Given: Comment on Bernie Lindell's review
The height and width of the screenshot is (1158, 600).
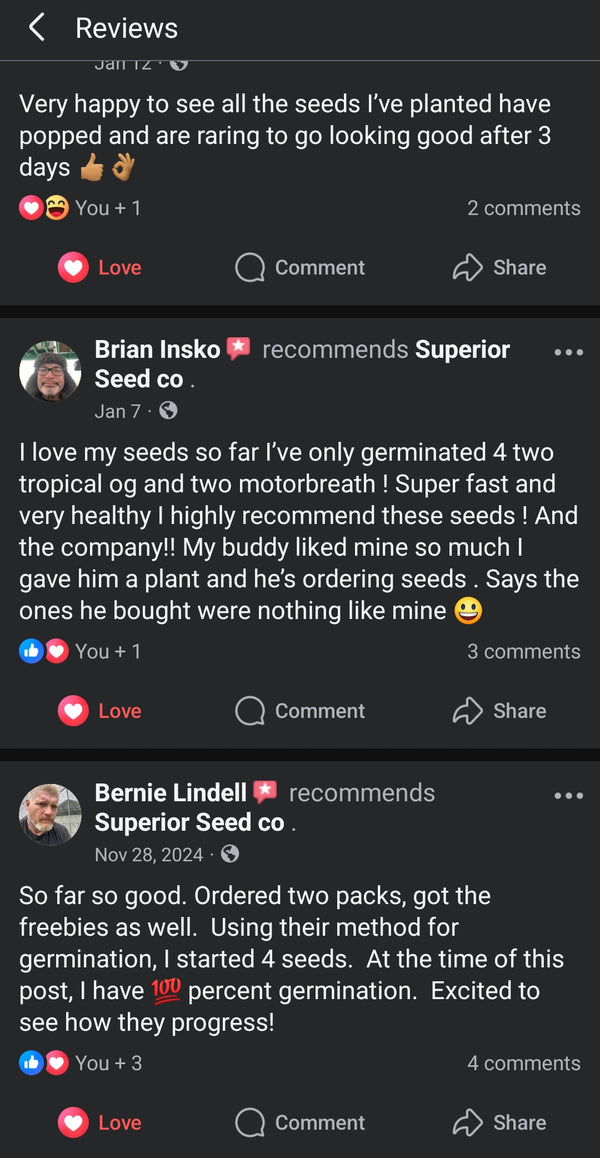Looking at the screenshot, I should pos(300,1123).
